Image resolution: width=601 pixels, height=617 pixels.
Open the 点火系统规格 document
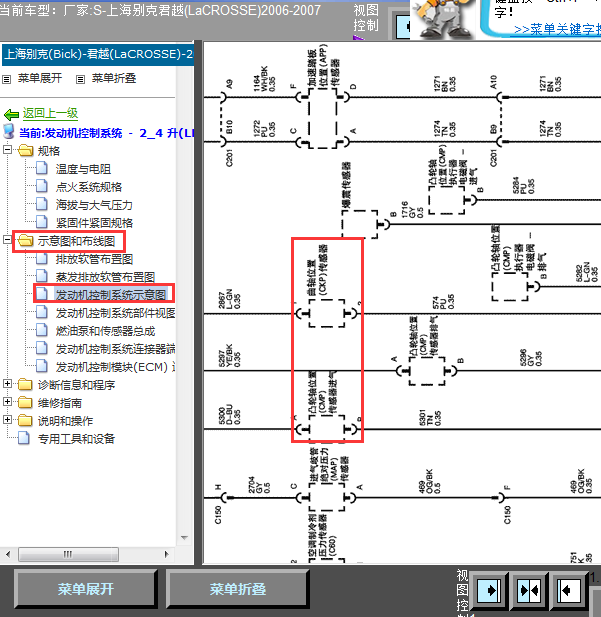89,187
